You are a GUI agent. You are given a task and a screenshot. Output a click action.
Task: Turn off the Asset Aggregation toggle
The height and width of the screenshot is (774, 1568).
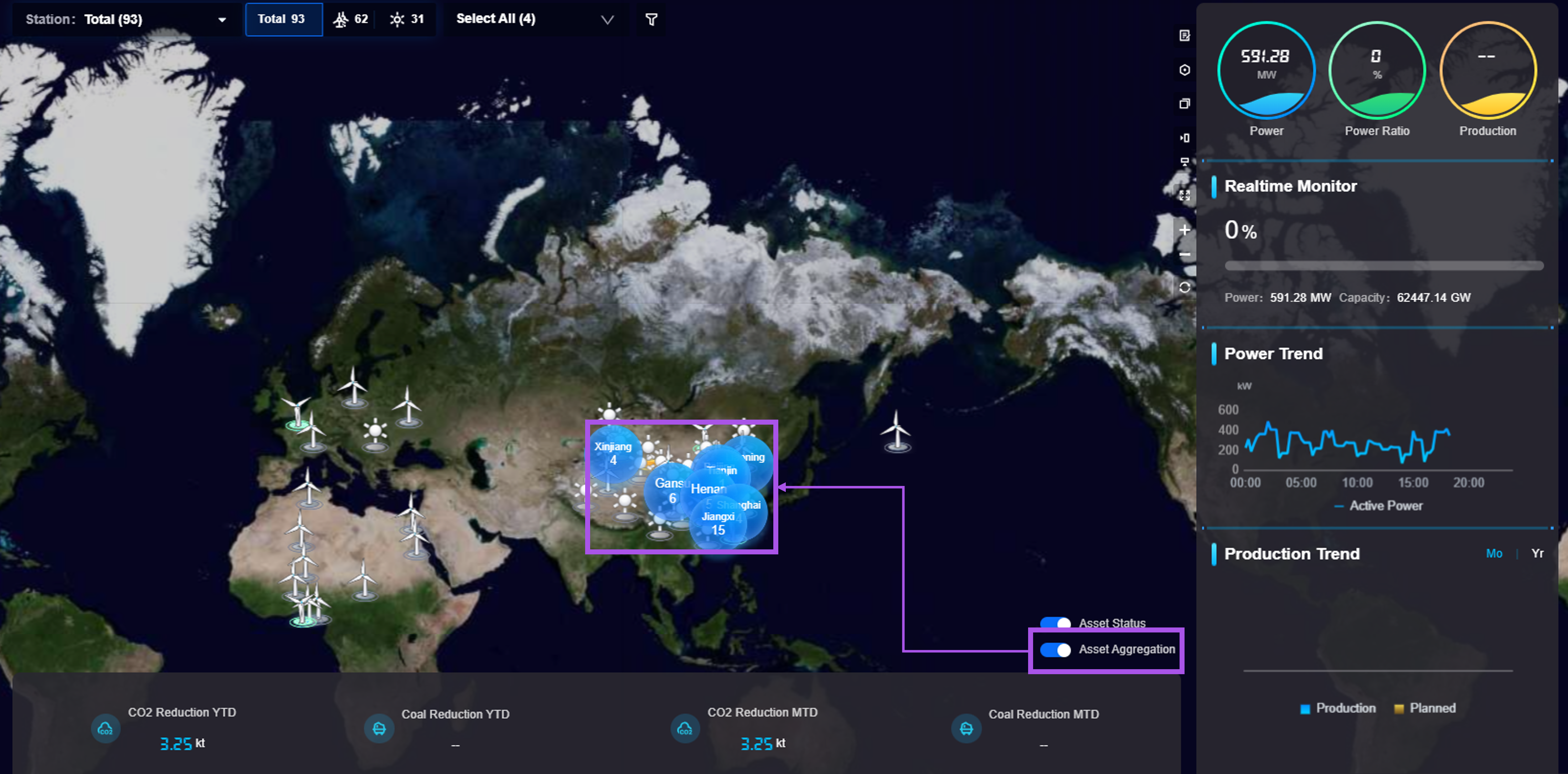1055,650
